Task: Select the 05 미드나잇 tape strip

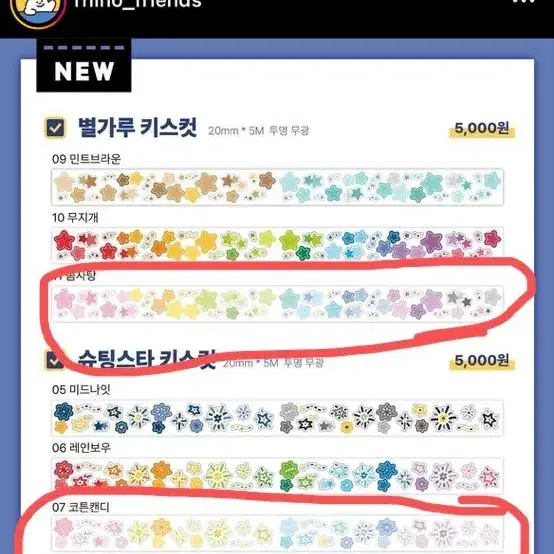Action: coord(277,418)
